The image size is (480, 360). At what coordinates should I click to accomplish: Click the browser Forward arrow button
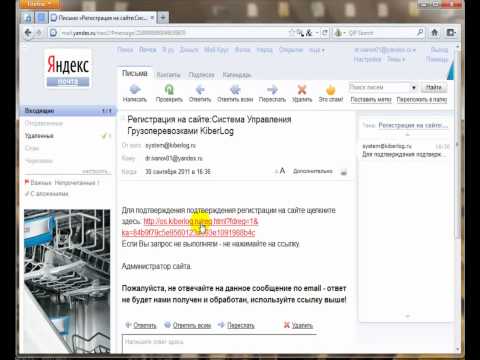(39, 33)
